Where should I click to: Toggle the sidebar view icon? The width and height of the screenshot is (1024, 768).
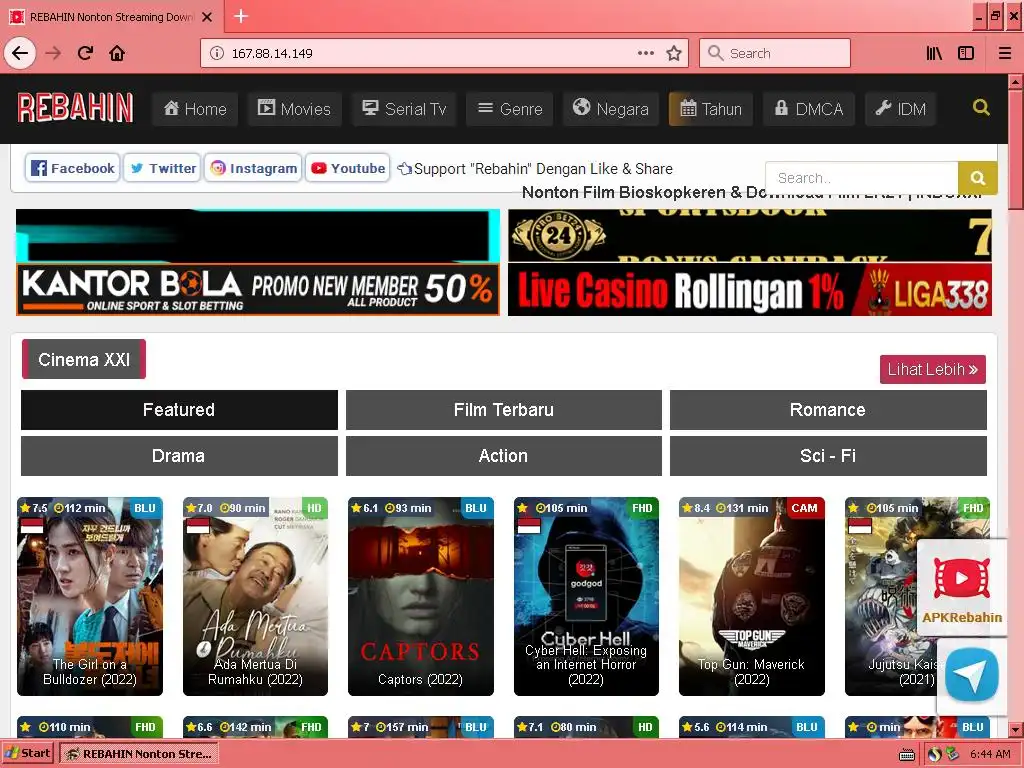click(966, 53)
